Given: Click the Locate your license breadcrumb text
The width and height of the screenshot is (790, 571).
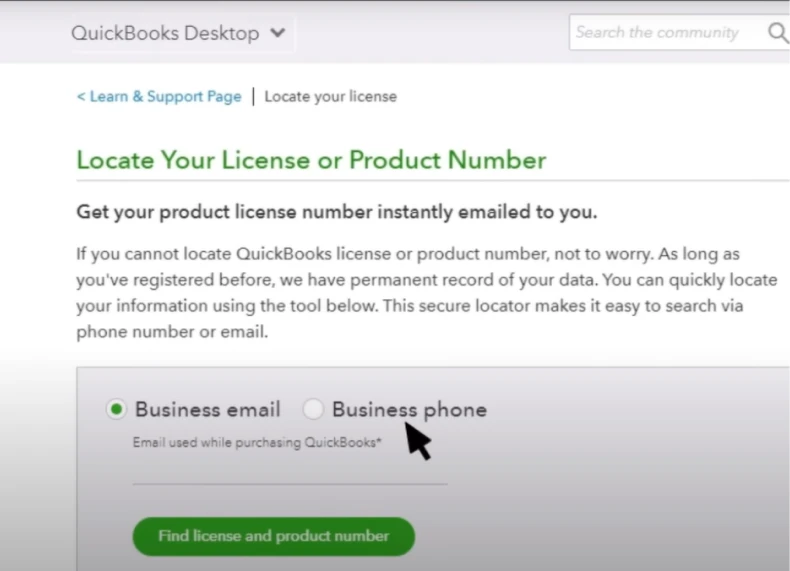Looking at the screenshot, I should click(x=331, y=96).
